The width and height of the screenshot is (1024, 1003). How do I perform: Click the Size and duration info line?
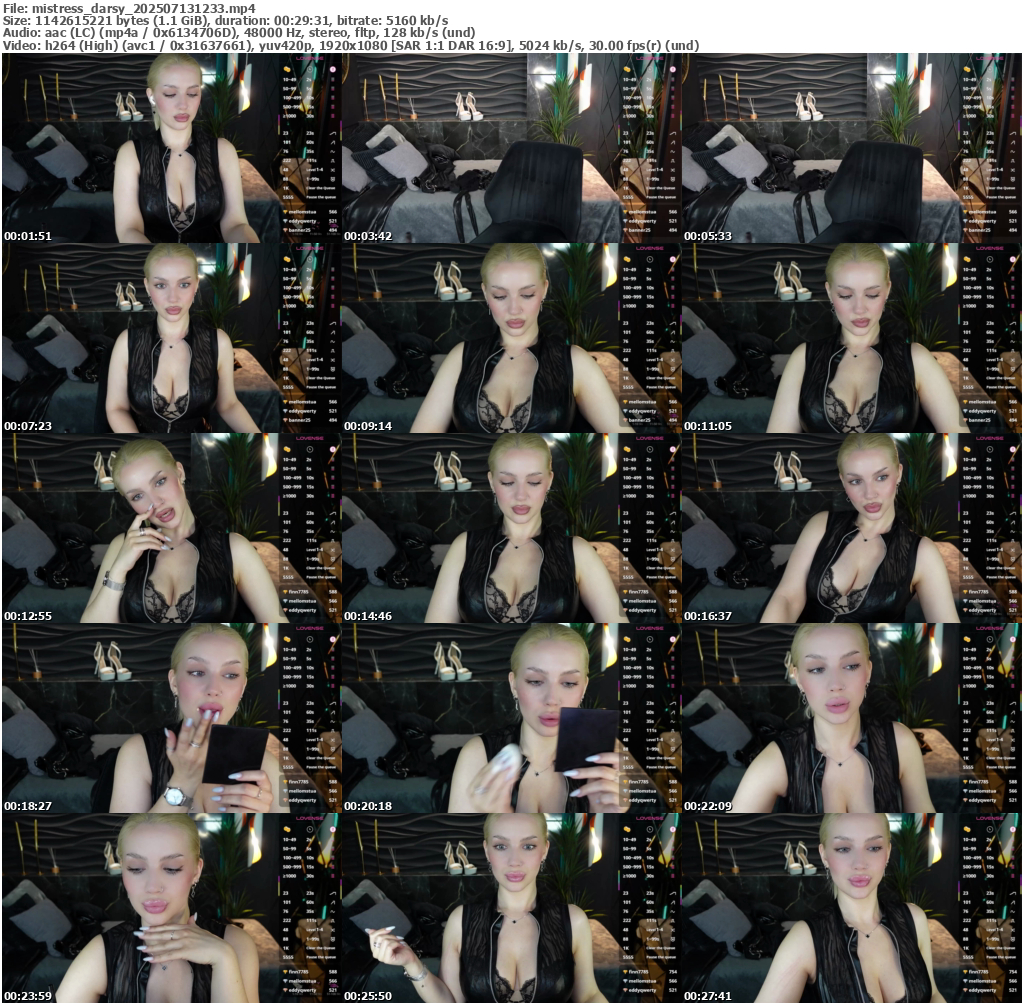pyautogui.click(x=225, y=21)
